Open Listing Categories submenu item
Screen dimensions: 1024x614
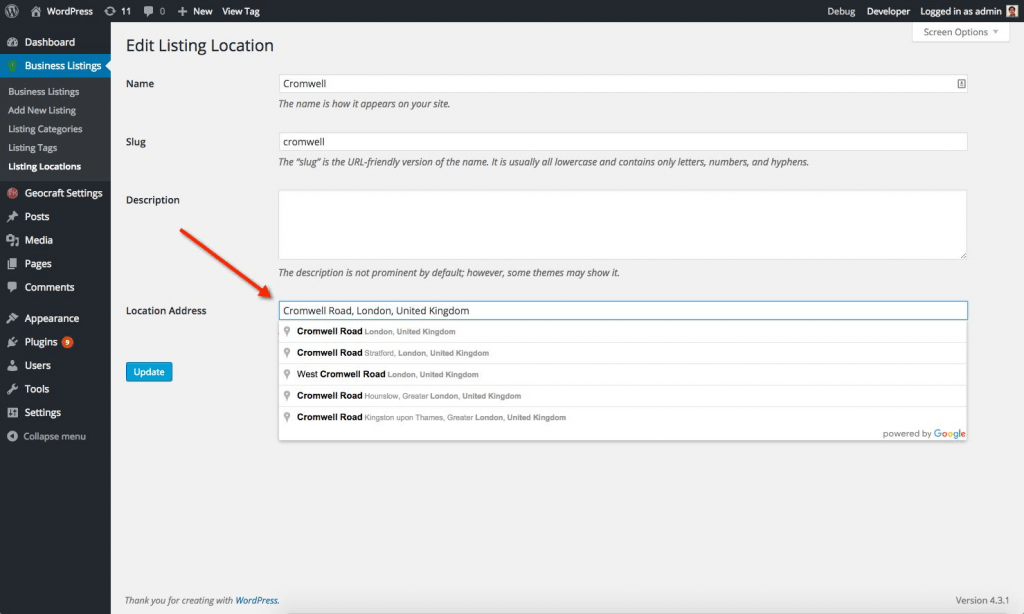point(45,129)
